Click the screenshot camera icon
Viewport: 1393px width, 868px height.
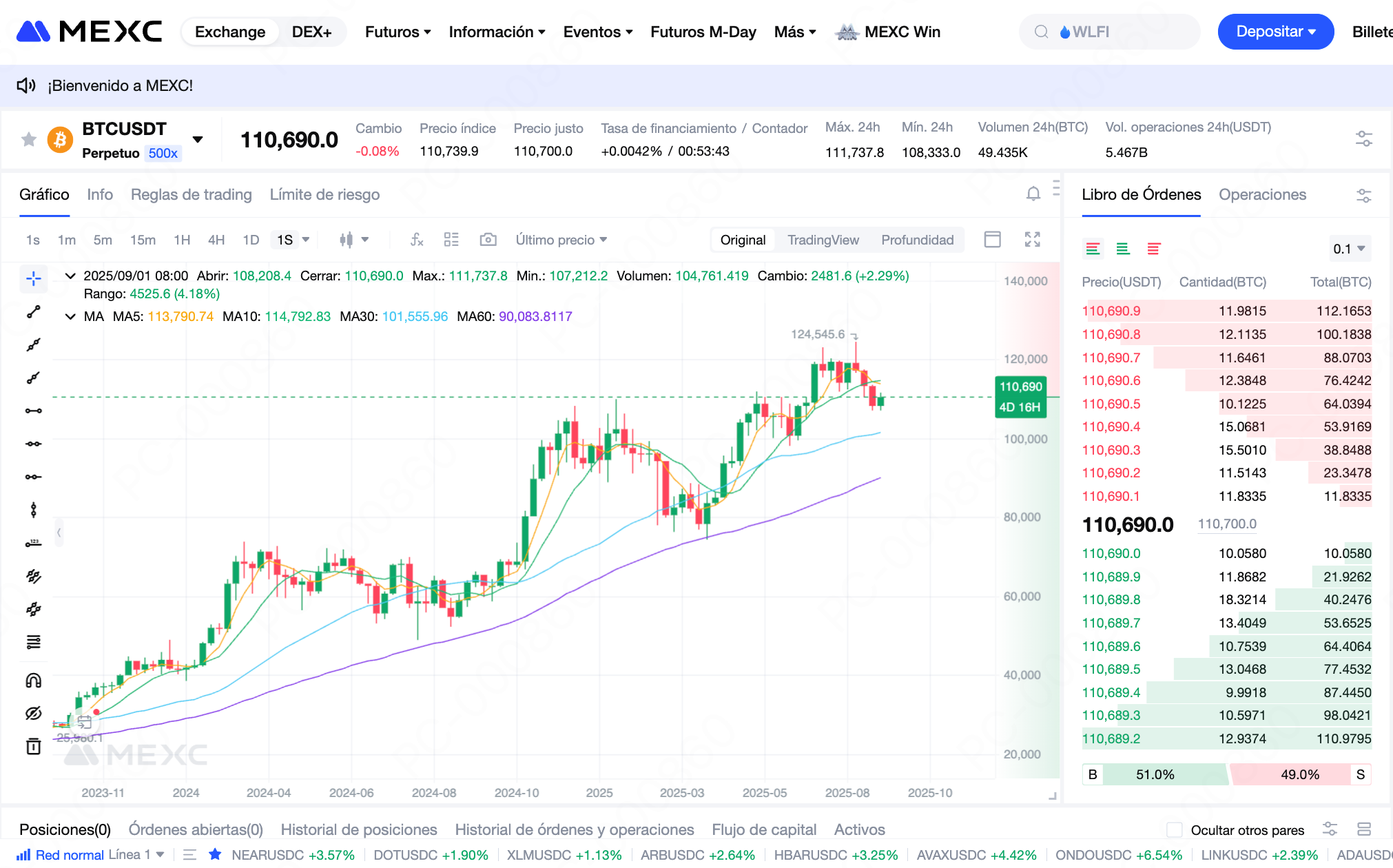(x=488, y=240)
